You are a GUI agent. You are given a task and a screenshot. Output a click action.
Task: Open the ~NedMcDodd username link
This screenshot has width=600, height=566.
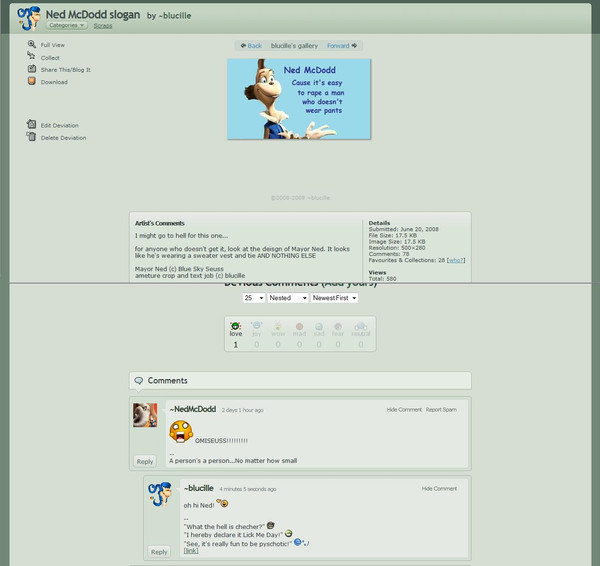point(193,409)
